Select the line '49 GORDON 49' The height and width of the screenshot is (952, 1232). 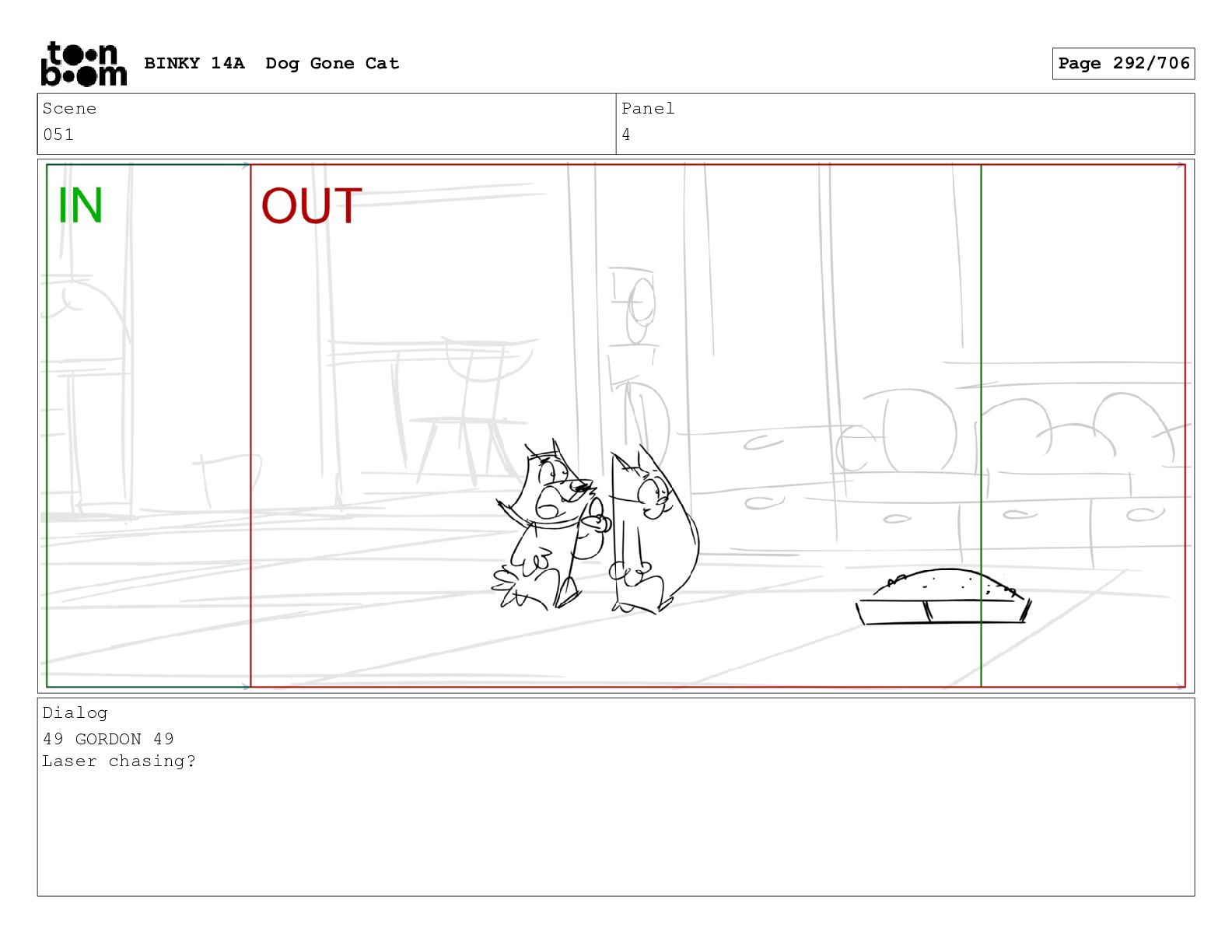[x=108, y=739]
